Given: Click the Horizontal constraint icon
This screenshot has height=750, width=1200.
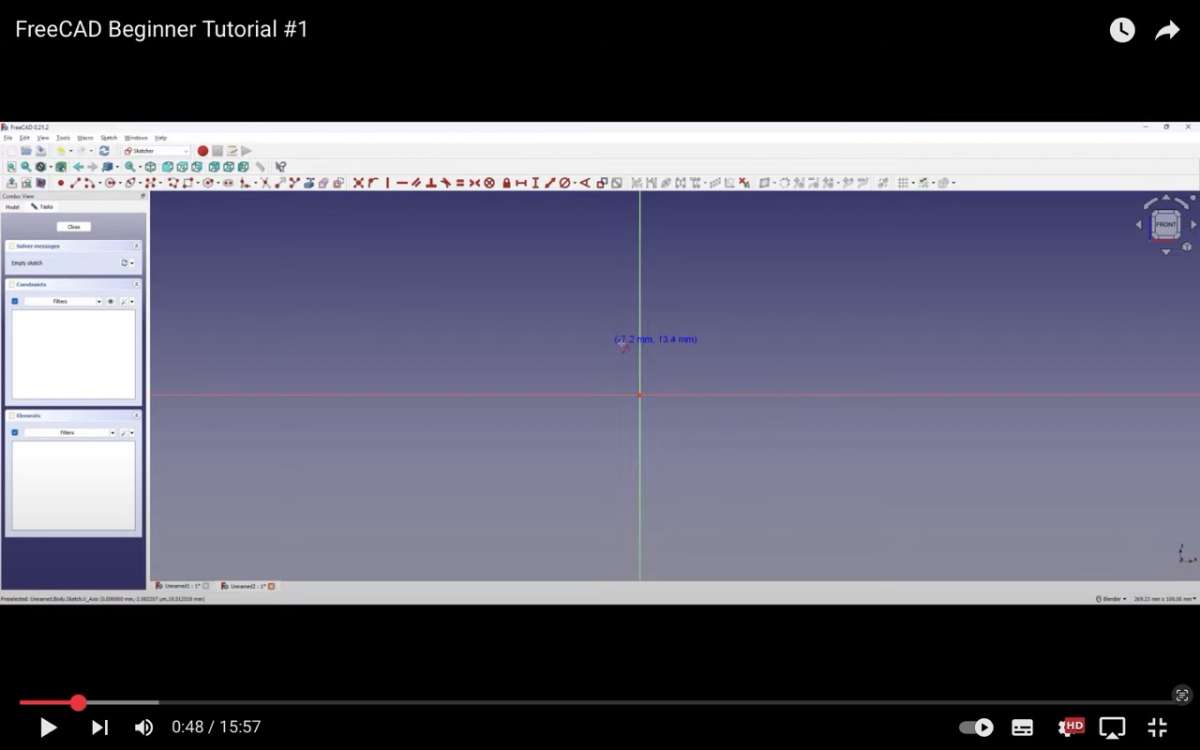Looking at the screenshot, I should (x=402, y=183).
